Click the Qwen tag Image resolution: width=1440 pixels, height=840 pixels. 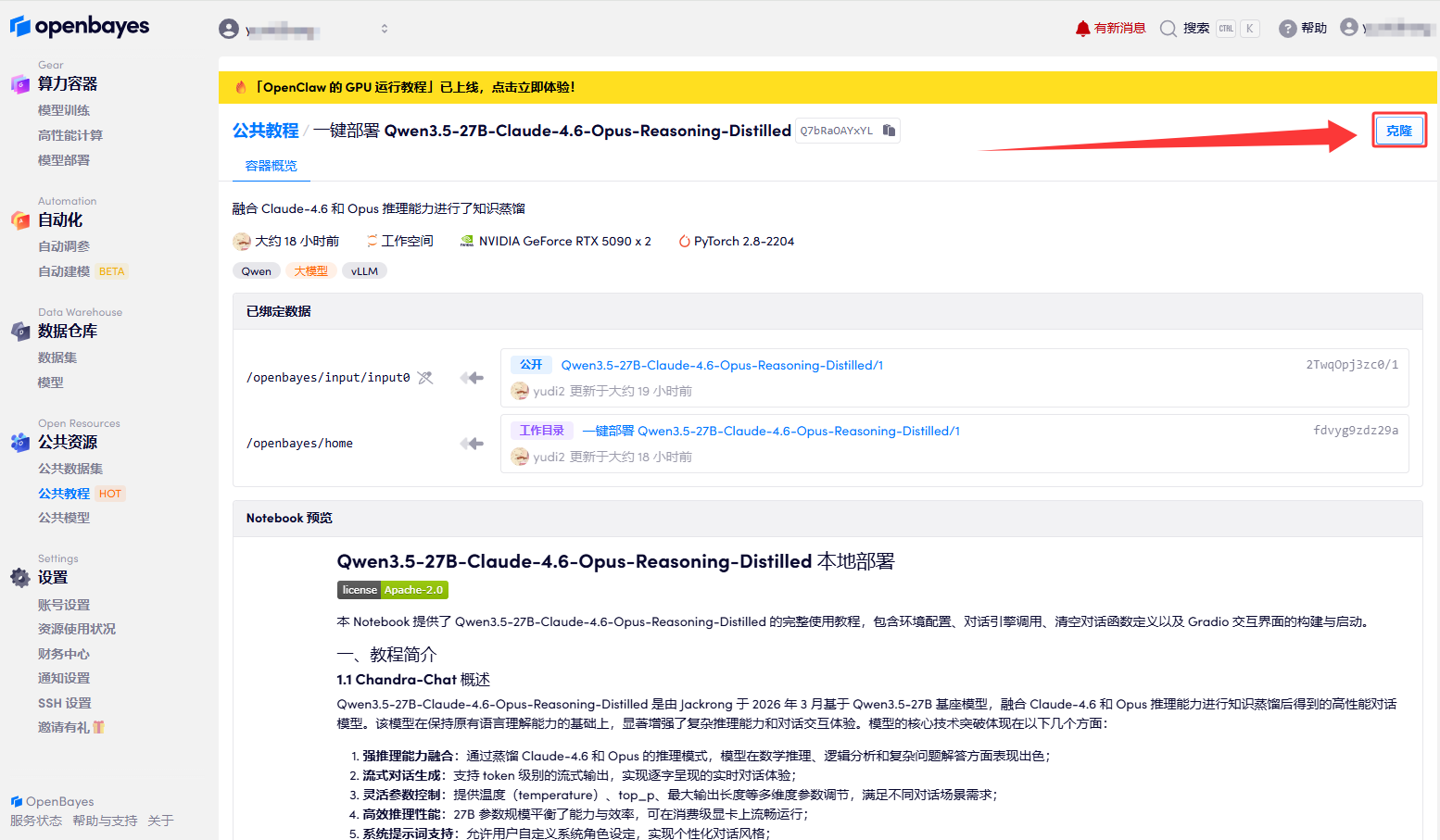(x=257, y=271)
